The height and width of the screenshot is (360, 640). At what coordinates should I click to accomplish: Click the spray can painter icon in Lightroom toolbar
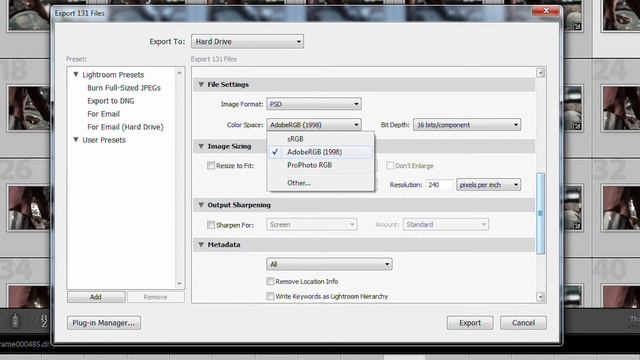(15, 321)
